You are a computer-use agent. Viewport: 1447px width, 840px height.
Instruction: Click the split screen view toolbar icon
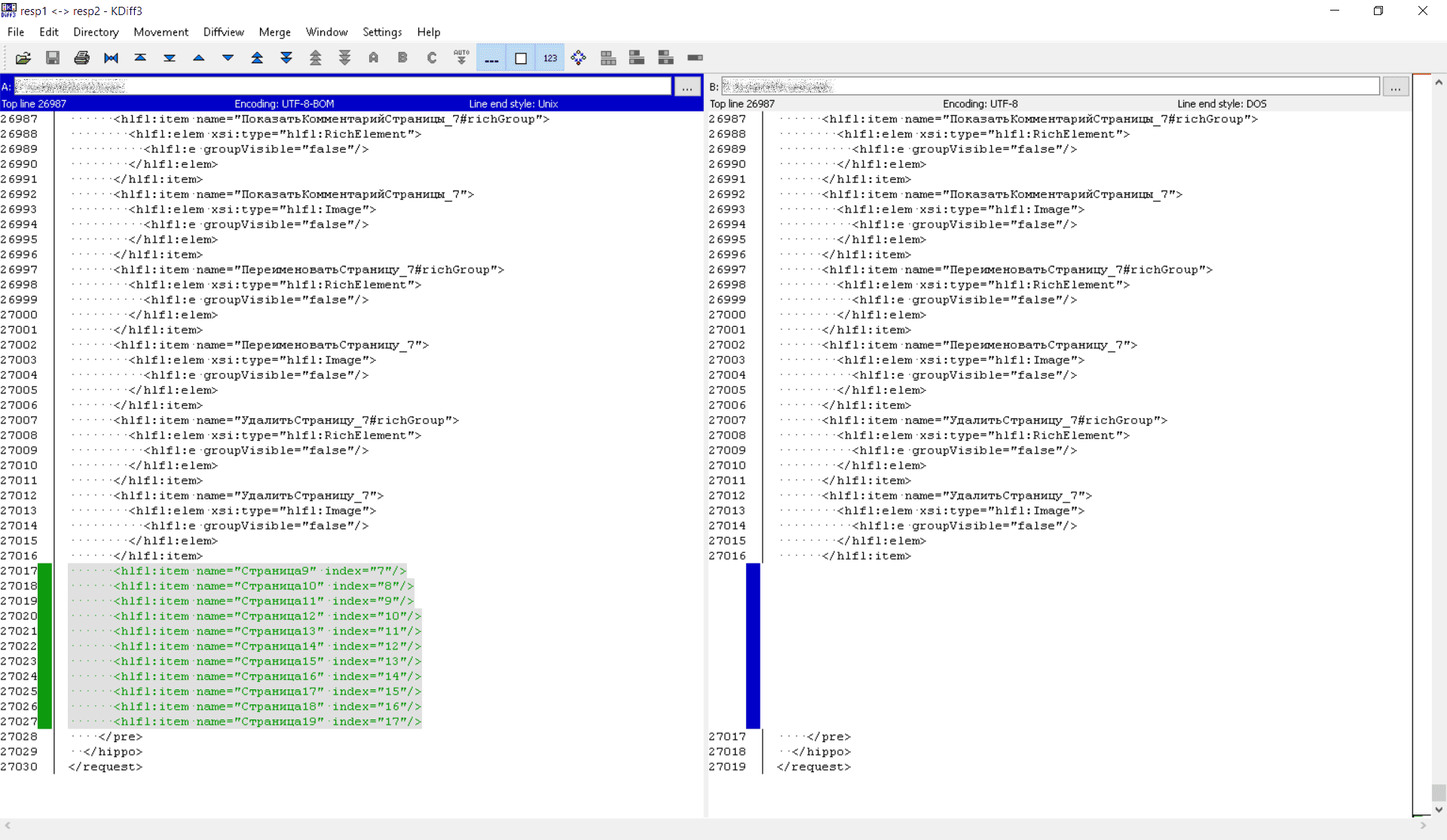click(695, 58)
